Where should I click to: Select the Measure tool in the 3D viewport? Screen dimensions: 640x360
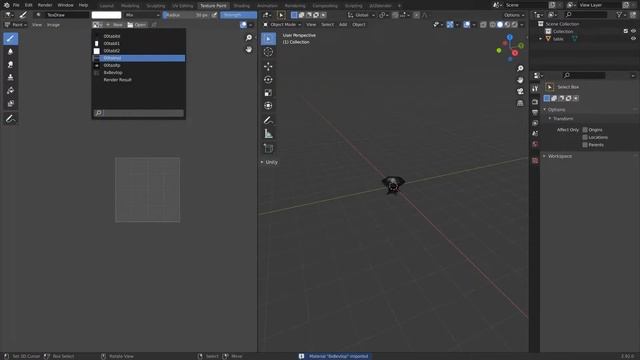click(x=268, y=134)
